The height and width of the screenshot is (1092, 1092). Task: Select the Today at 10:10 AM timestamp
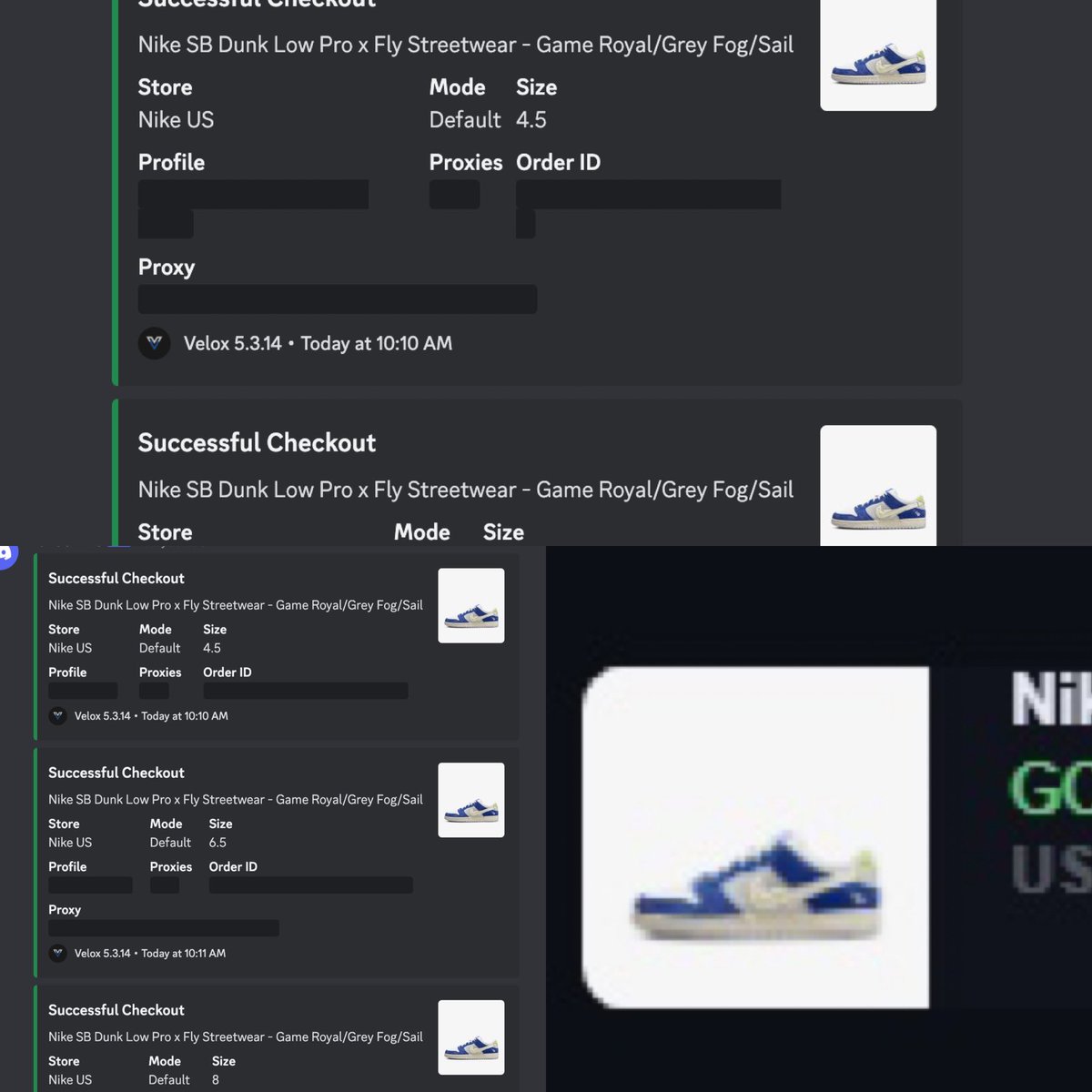(375, 343)
